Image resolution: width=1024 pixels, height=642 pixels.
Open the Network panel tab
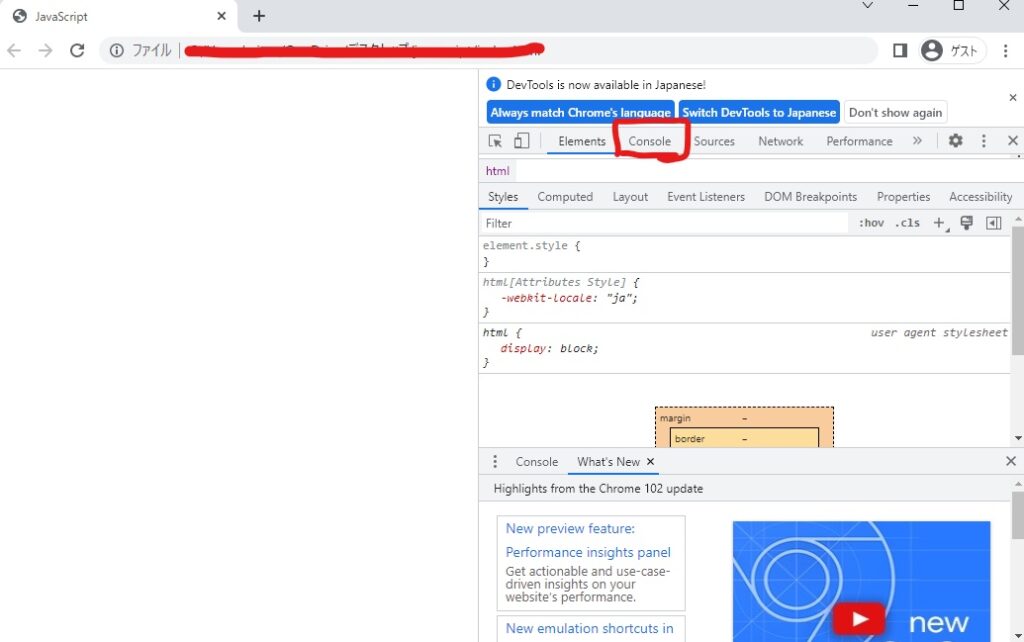780,141
